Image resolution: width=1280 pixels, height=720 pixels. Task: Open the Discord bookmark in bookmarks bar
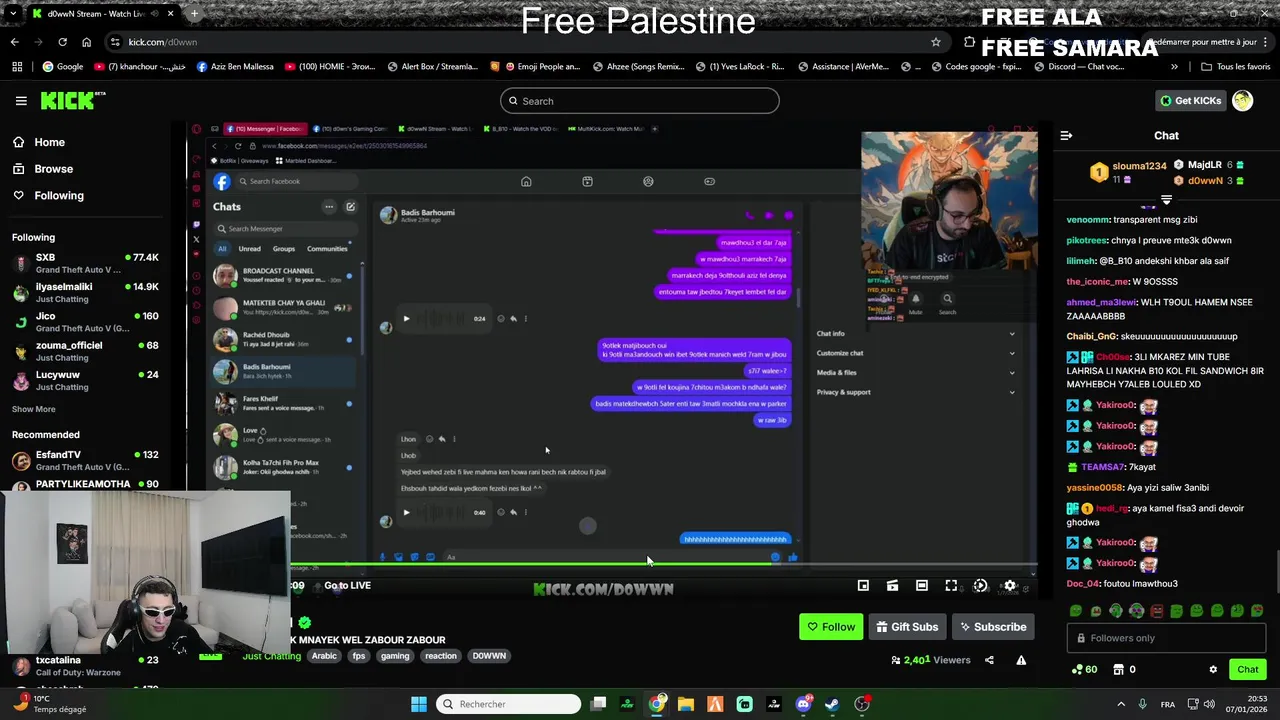[x=1079, y=67]
